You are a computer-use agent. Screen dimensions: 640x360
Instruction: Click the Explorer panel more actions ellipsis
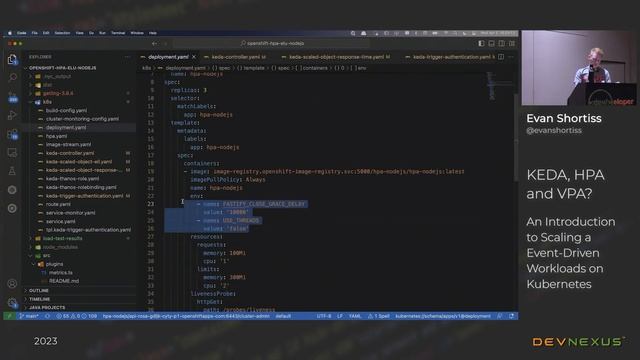click(x=128, y=57)
